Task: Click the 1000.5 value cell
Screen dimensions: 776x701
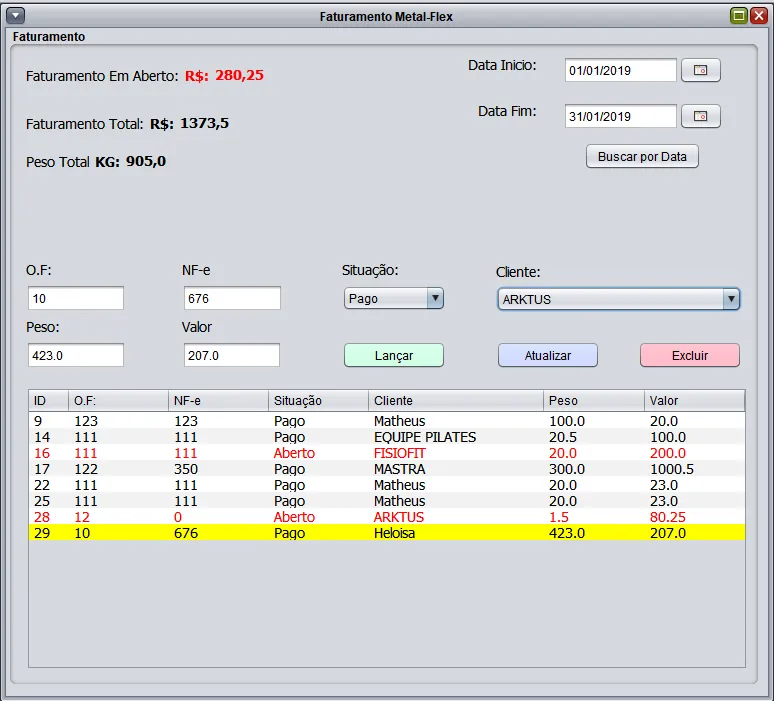Action: coord(694,469)
